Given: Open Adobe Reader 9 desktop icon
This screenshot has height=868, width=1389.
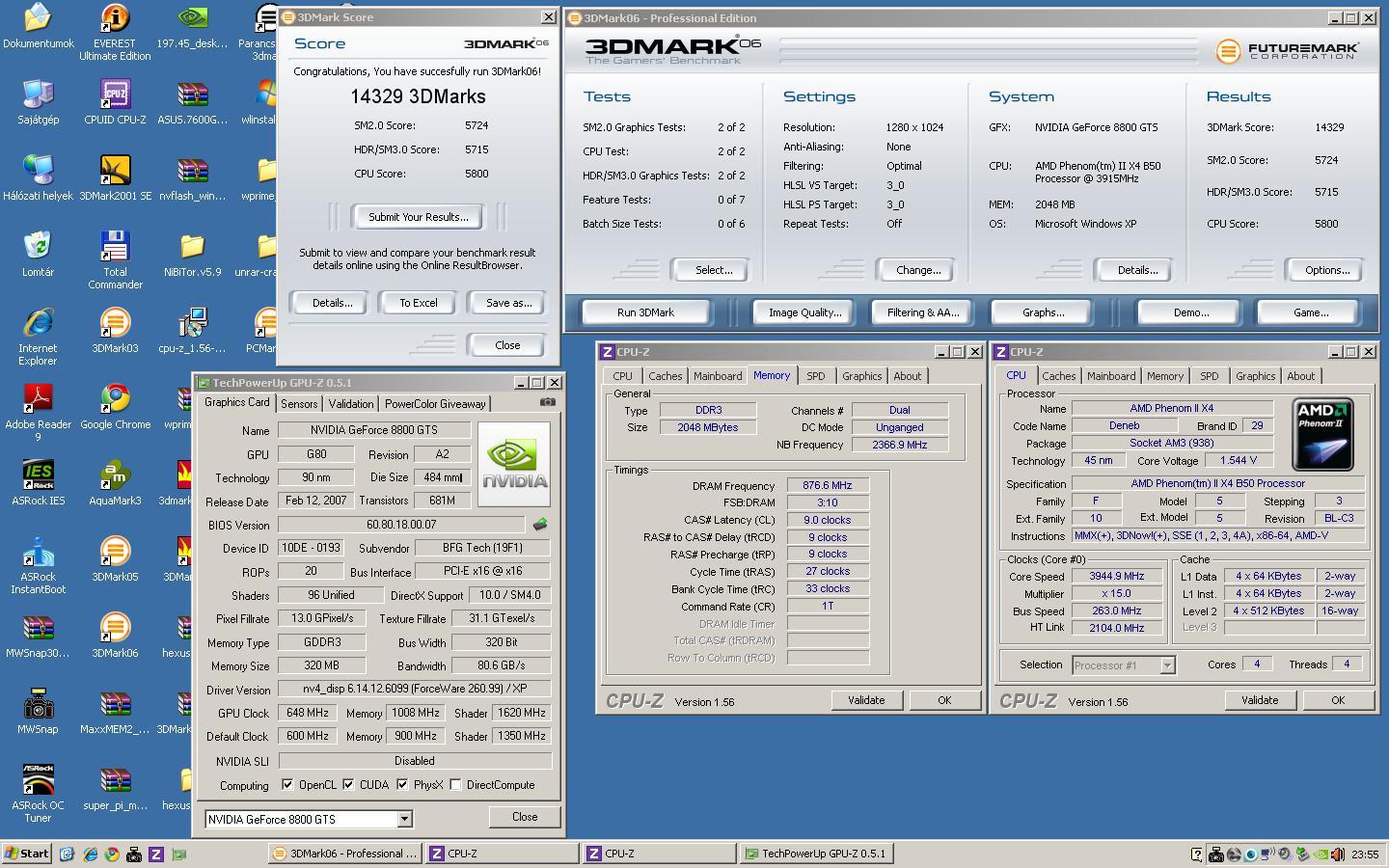Looking at the screenshot, I should pyautogui.click(x=38, y=413).
